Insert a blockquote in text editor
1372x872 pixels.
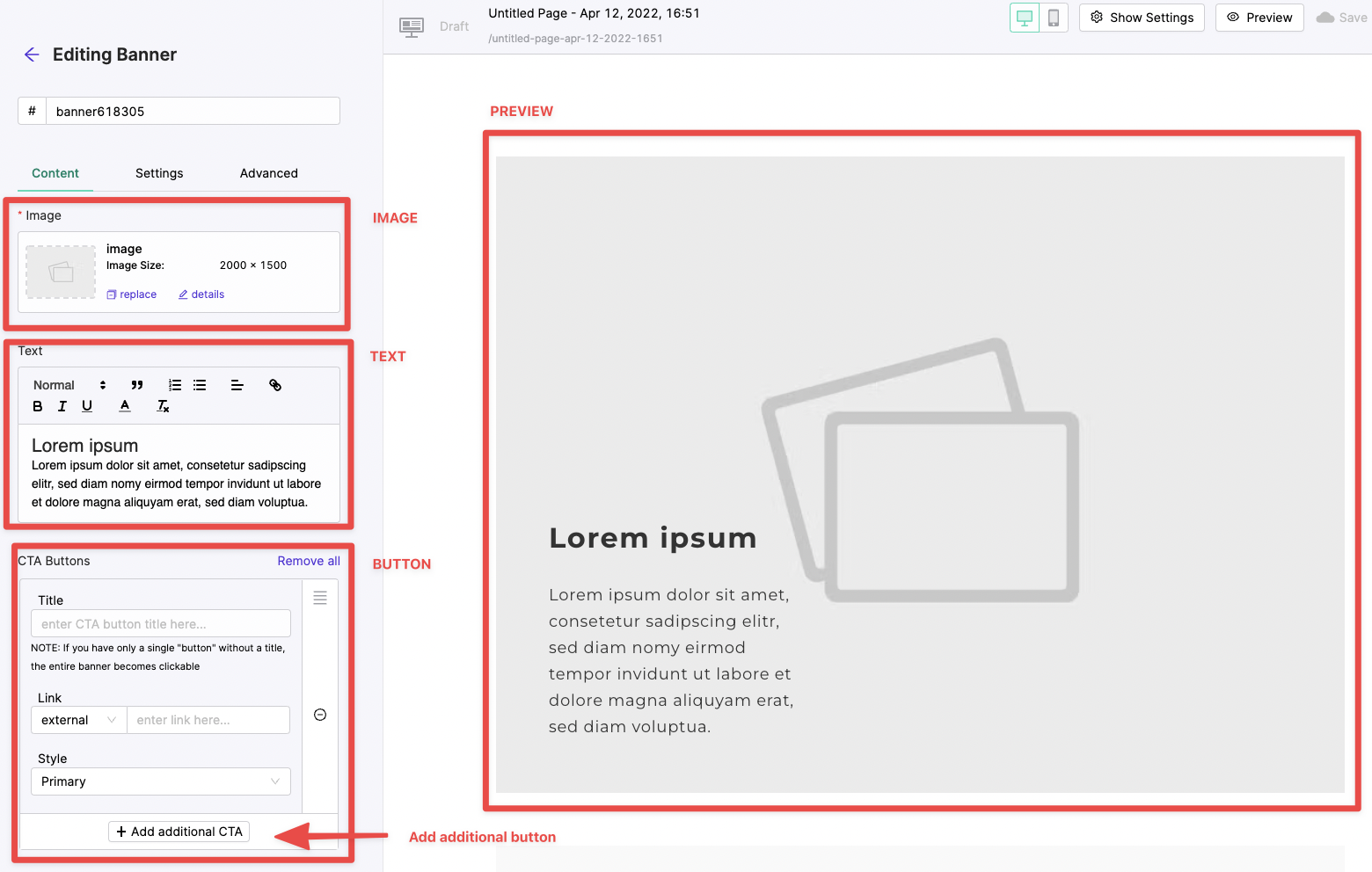(137, 385)
